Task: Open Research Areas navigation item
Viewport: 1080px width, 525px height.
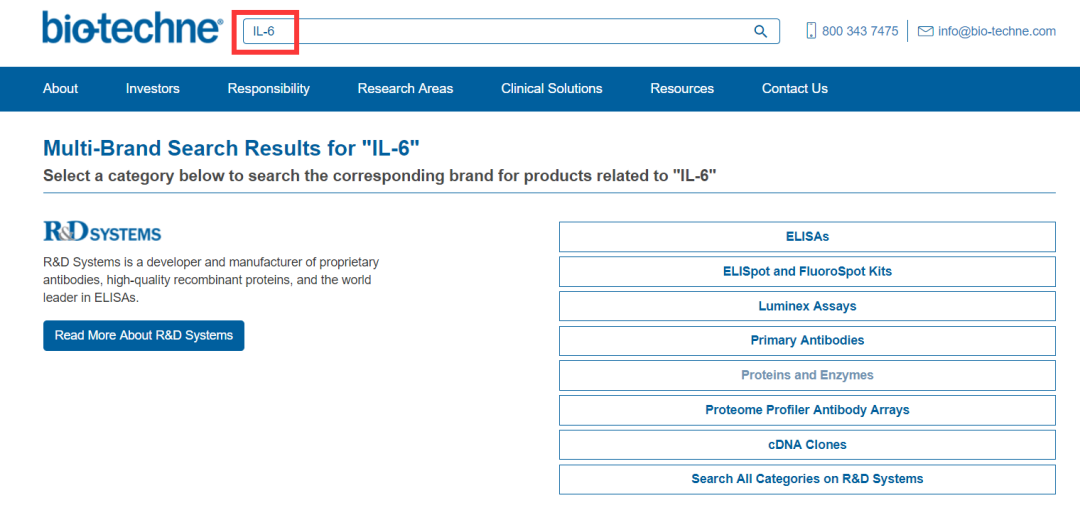Action: pyautogui.click(x=405, y=89)
